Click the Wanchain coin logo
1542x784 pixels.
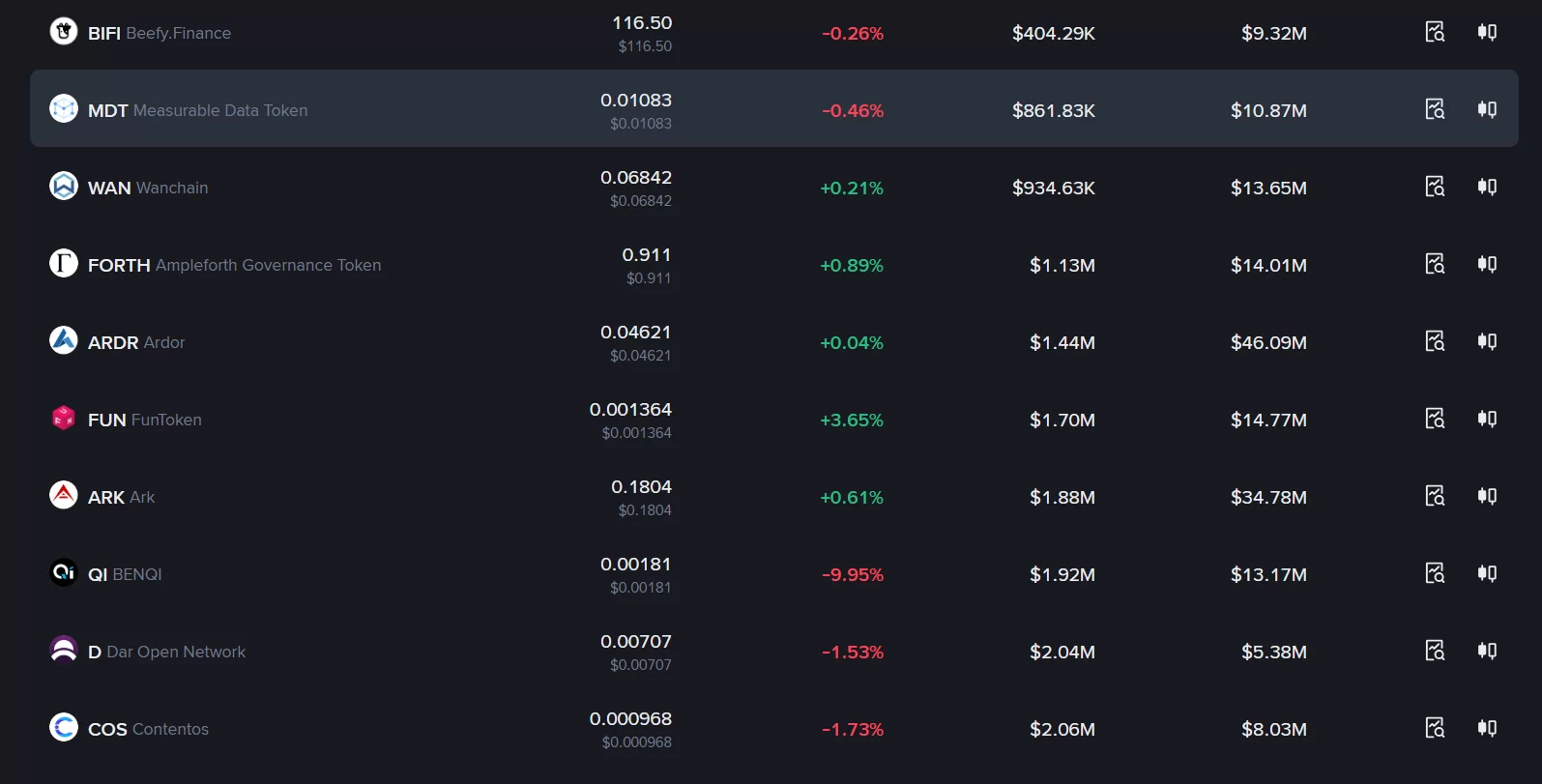pos(64,186)
